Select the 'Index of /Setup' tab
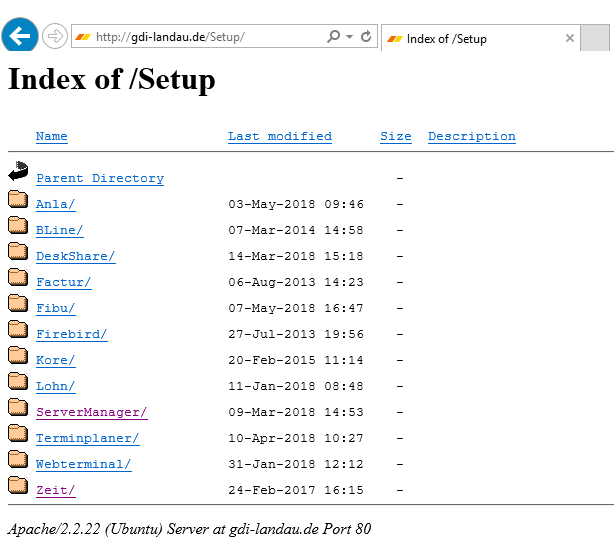614x538 pixels. click(x=470, y=39)
